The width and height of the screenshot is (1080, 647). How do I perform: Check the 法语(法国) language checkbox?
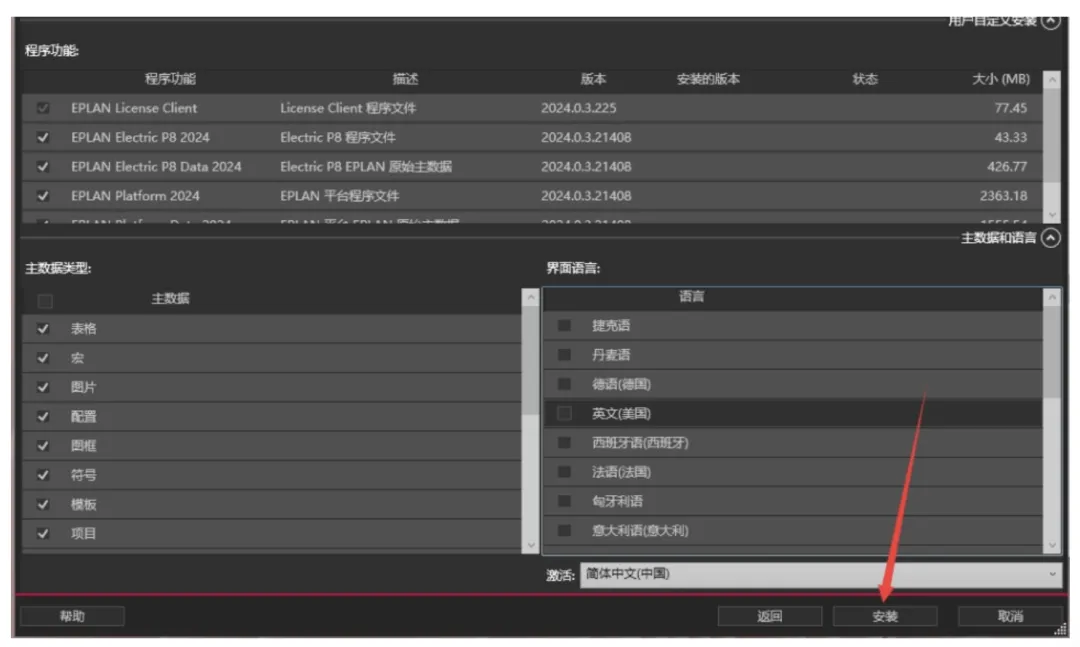(564, 472)
